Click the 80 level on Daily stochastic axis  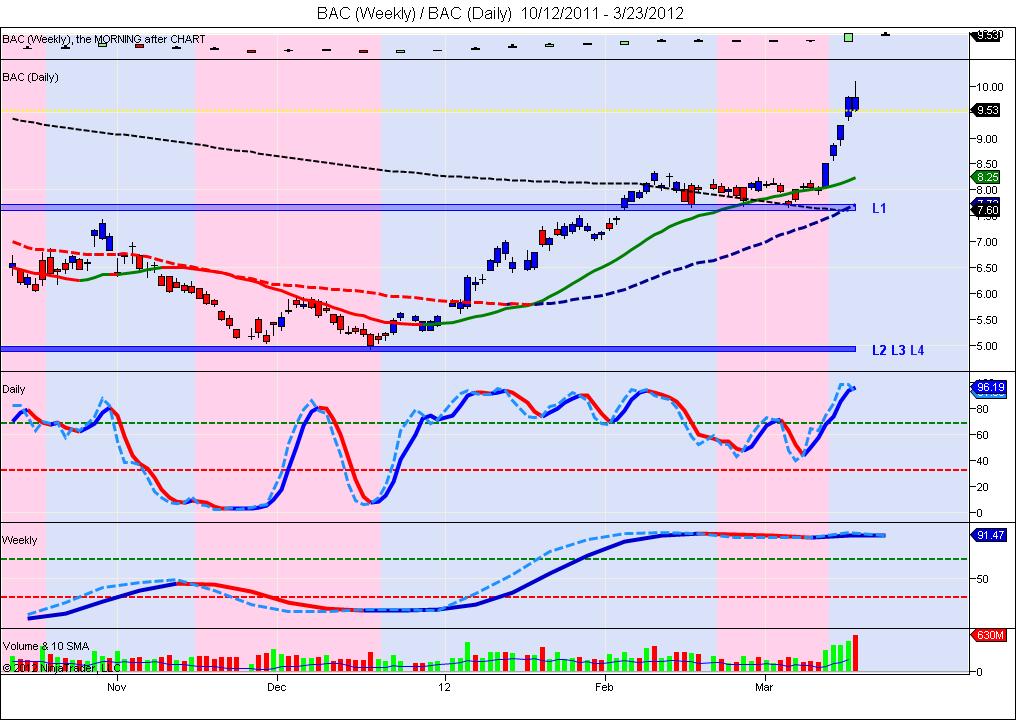click(982, 410)
